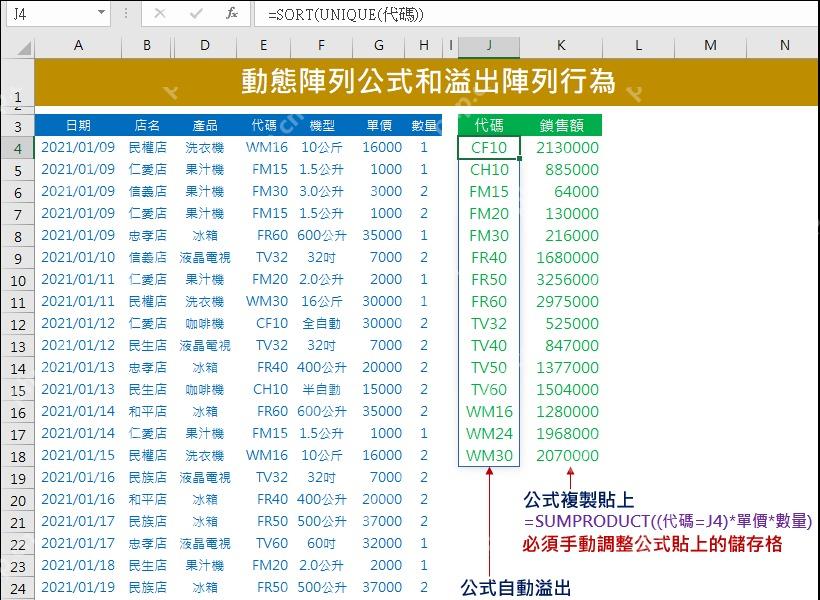Click the SUMPRODUCT formula text annotation
The width and height of the screenshot is (820, 600).
click(x=668, y=521)
